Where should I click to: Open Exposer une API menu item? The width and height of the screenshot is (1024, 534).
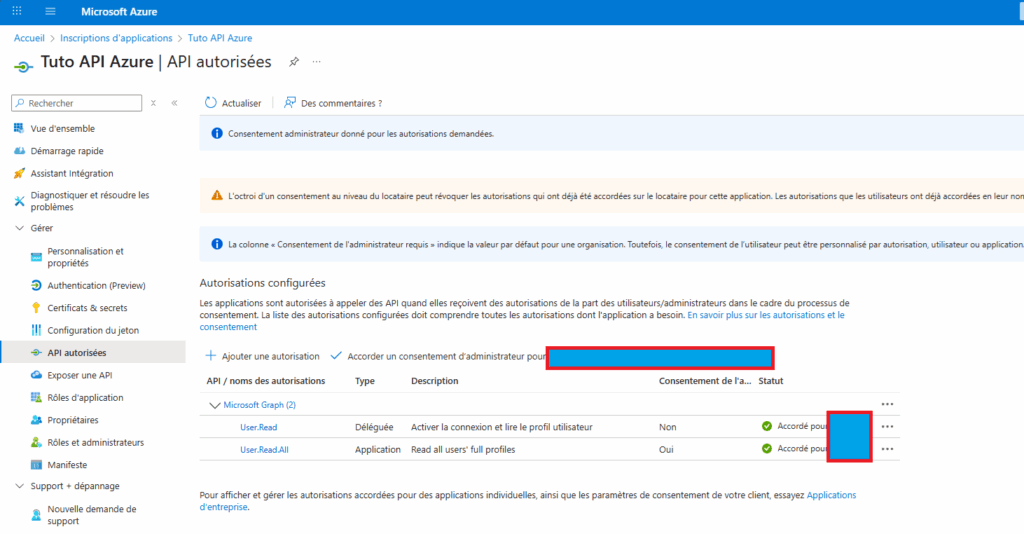point(80,375)
